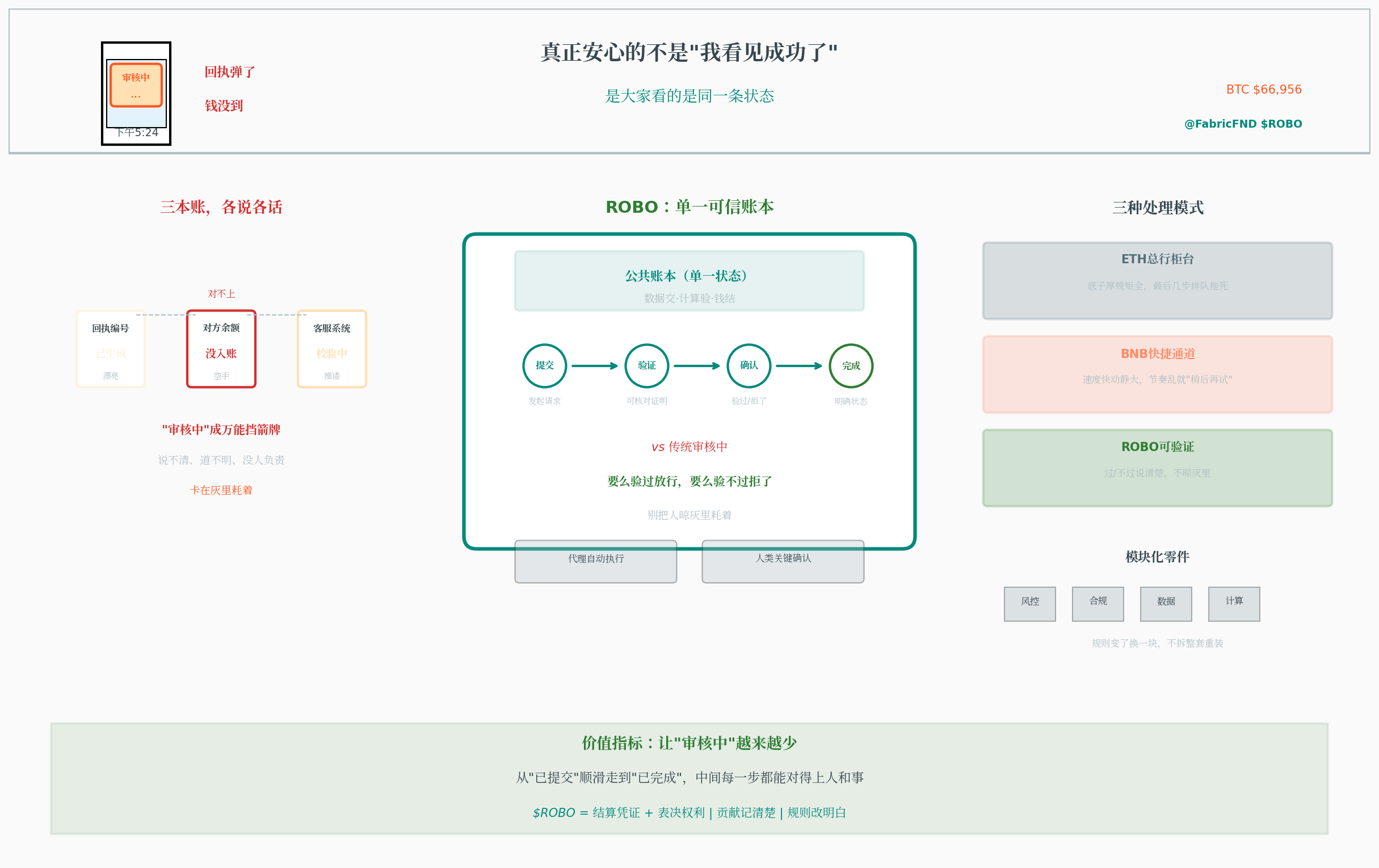Click the 回执编号 ledger card

(111, 349)
